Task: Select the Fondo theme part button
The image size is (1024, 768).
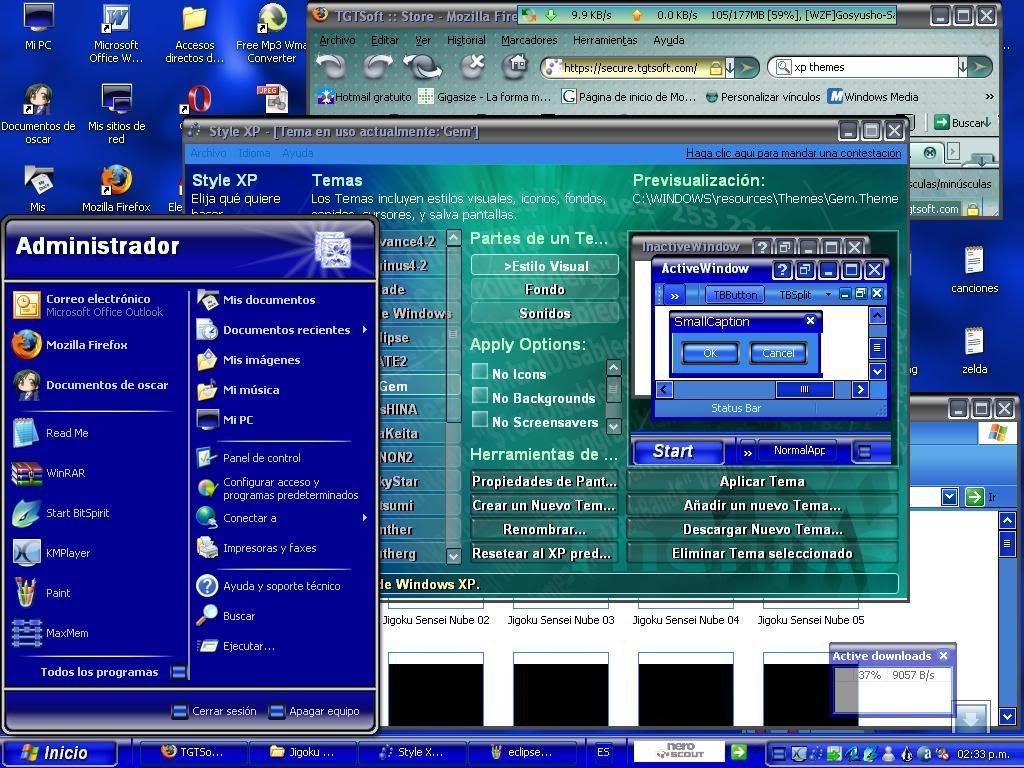Action: pyautogui.click(x=545, y=289)
